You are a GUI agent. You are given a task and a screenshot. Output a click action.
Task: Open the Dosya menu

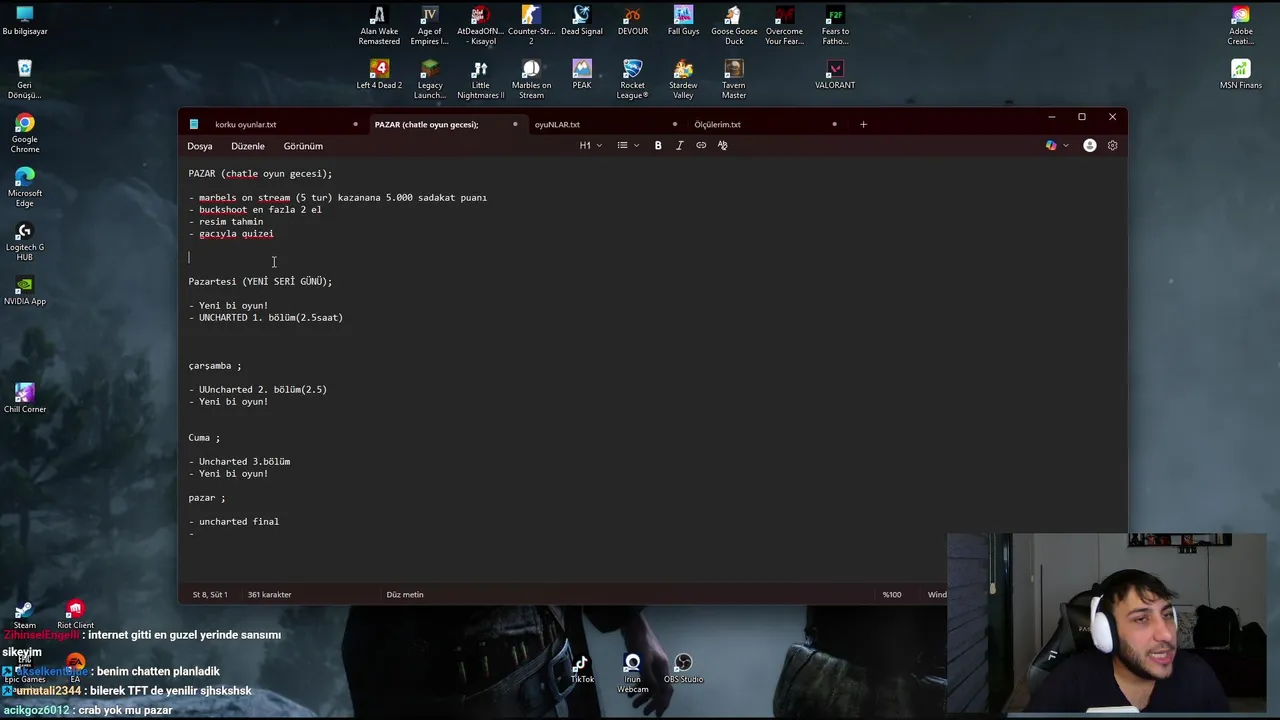click(200, 146)
